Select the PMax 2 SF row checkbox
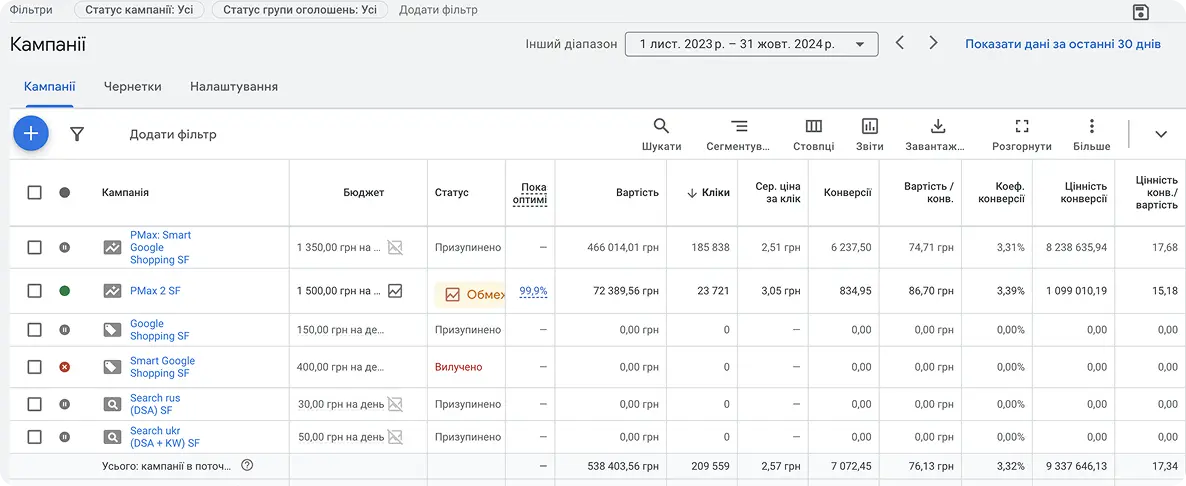 pyautogui.click(x=35, y=291)
